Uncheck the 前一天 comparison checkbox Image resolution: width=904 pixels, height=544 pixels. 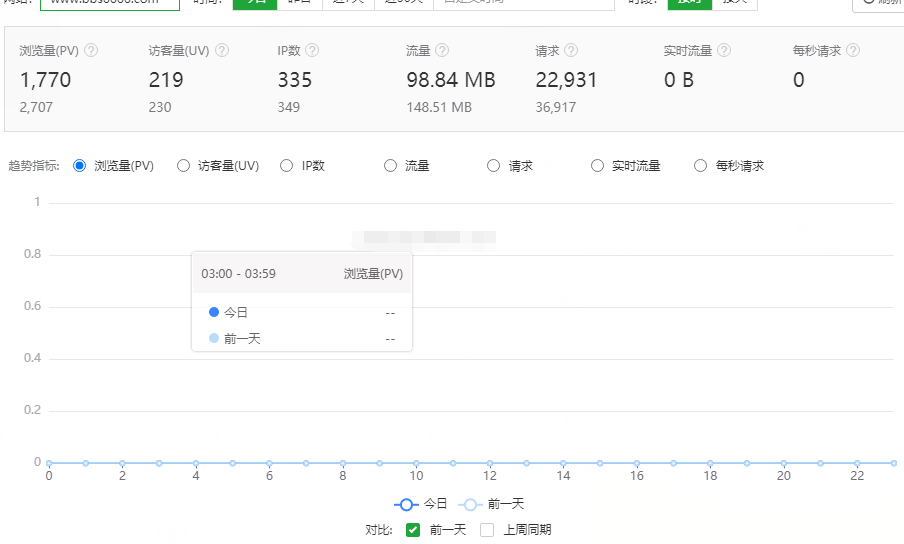pyautogui.click(x=413, y=530)
